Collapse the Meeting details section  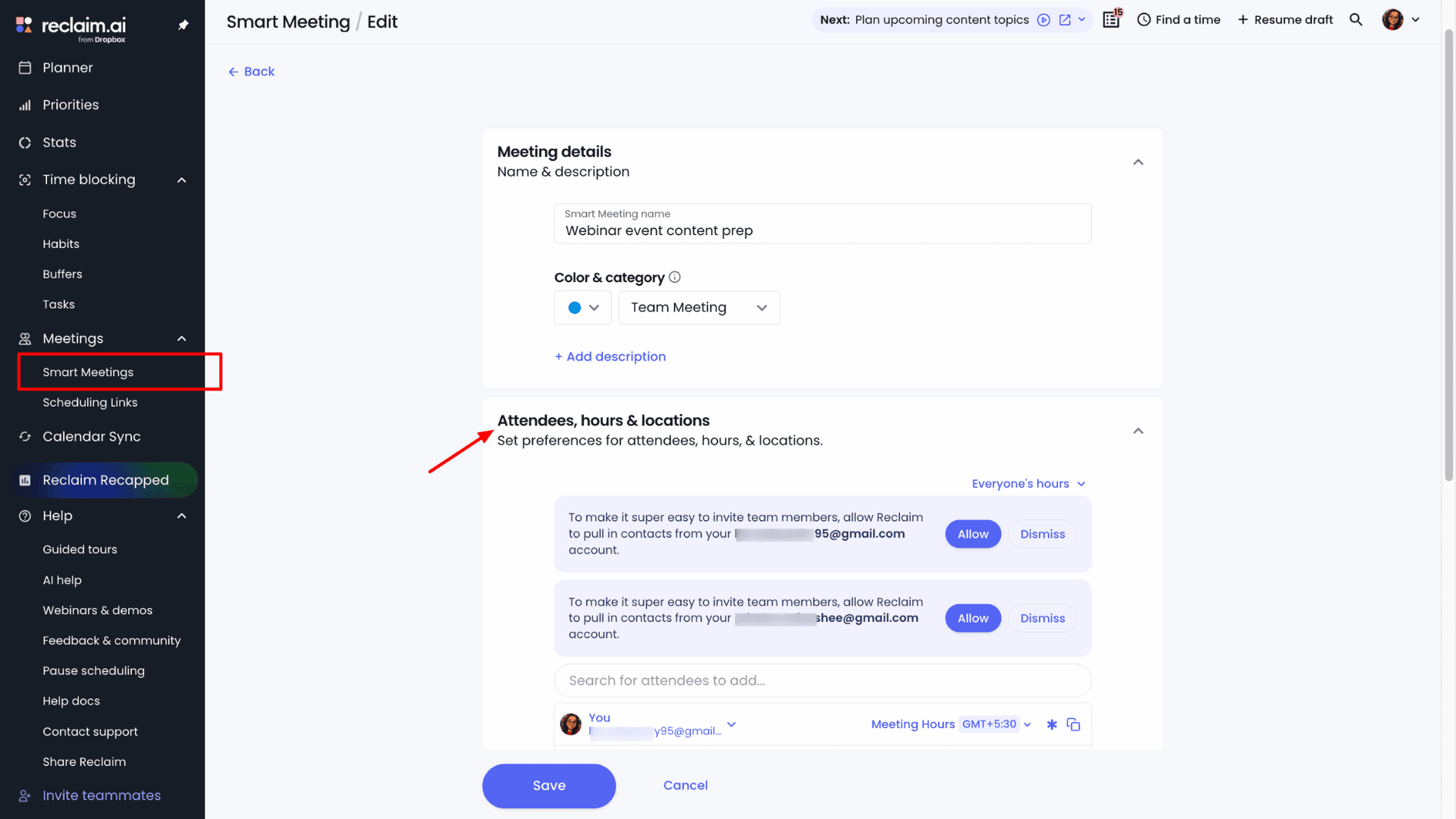pos(1137,162)
